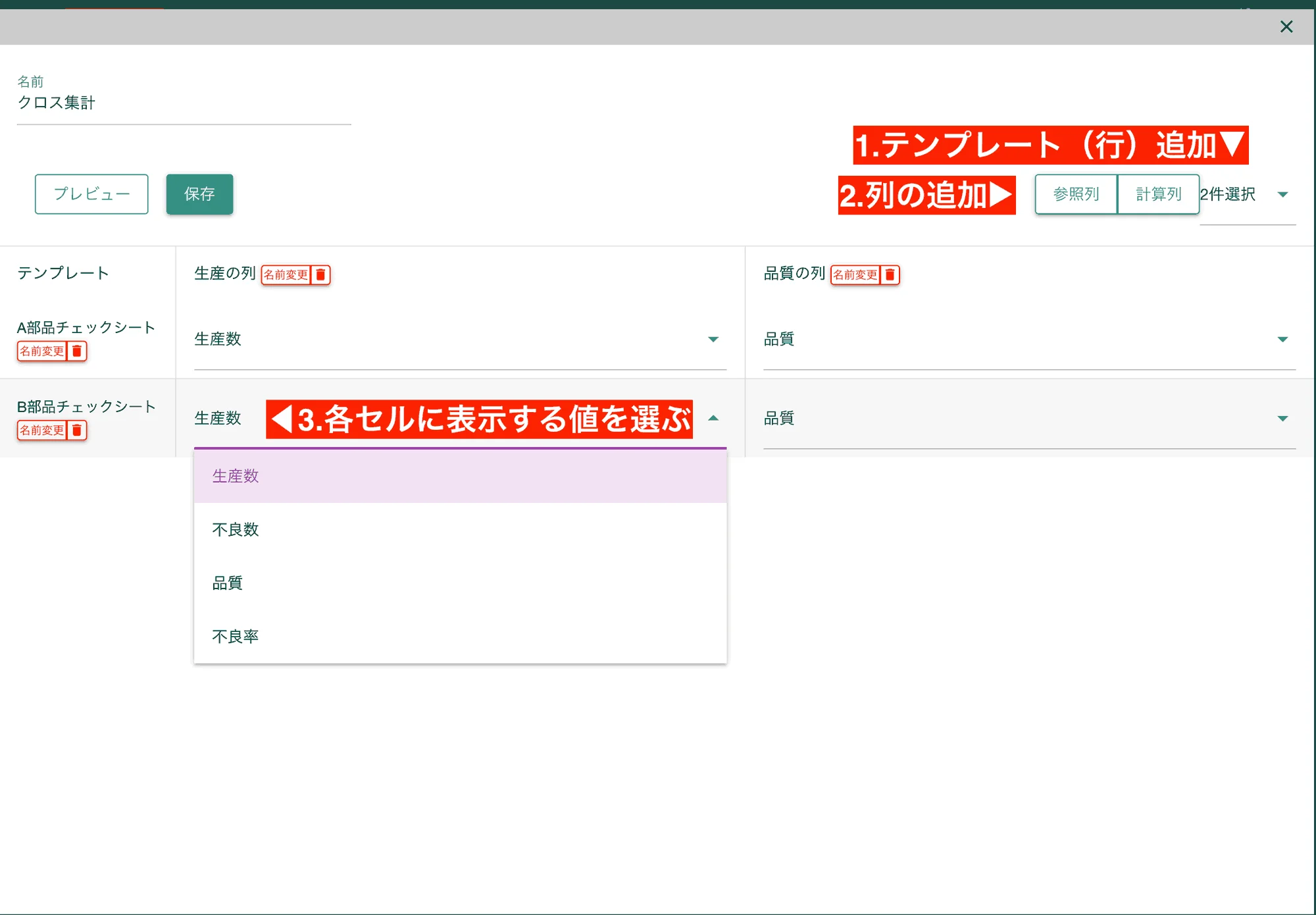Click the プレビュー button
Image resolution: width=1316 pixels, height=915 pixels.
tap(91, 194)
